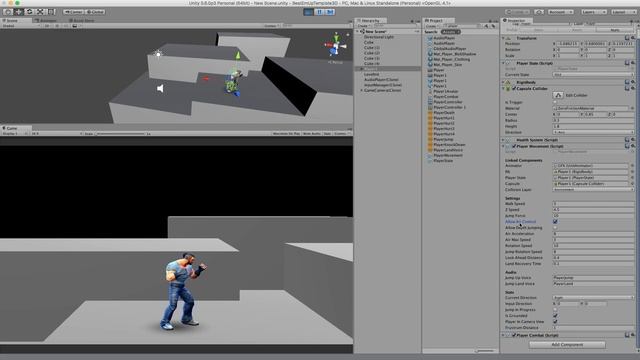Select the Rotate tool in the toolbar
Screen dimensions: 640x360
[x=29, y=12]
